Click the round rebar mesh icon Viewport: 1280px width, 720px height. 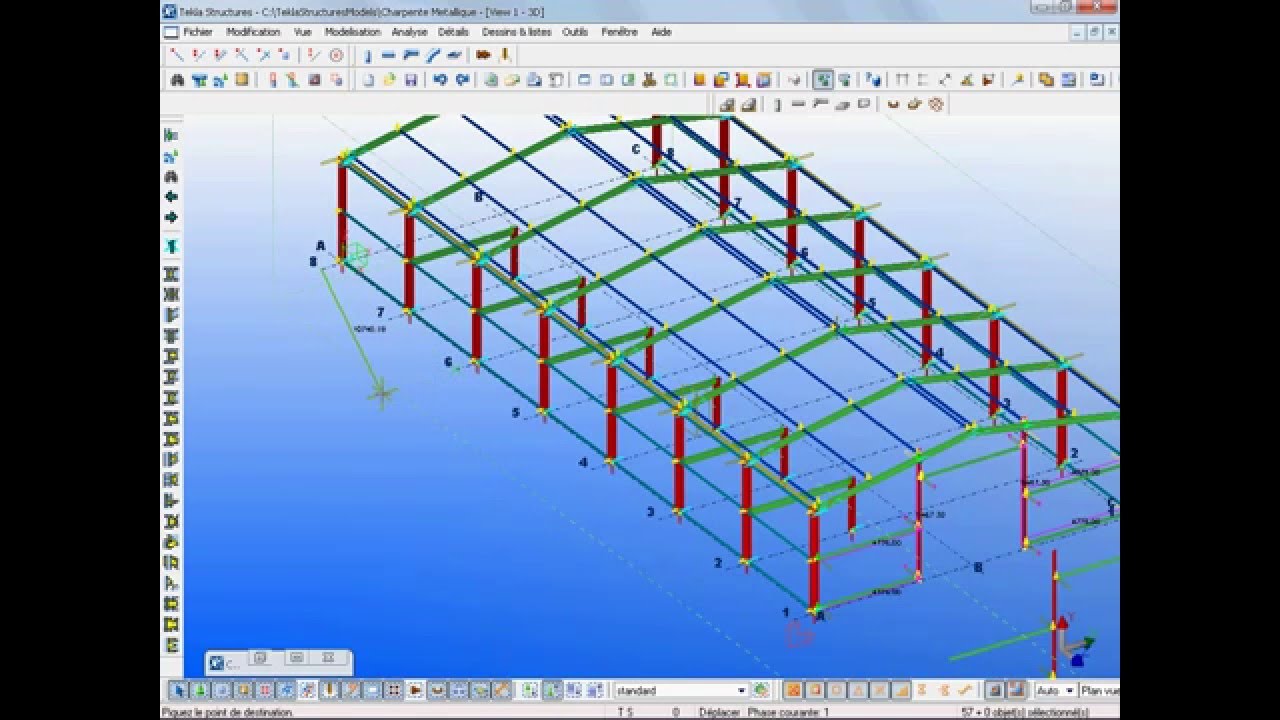[x=935, y=104]
